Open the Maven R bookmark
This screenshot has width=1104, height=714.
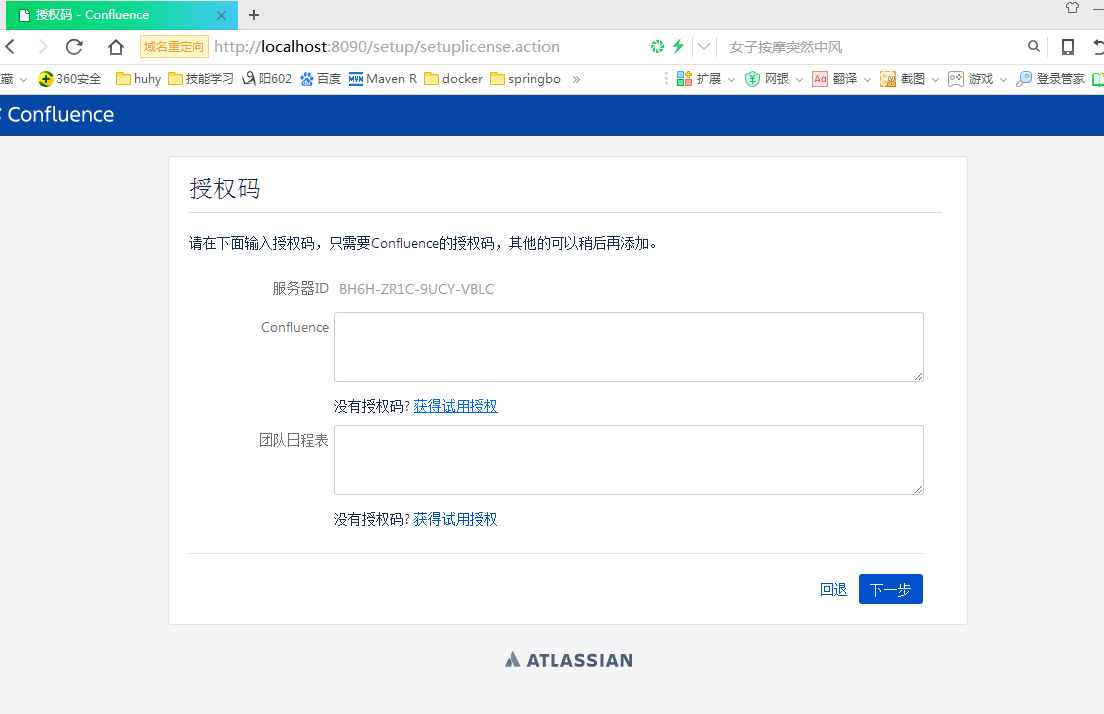(383, 79)
